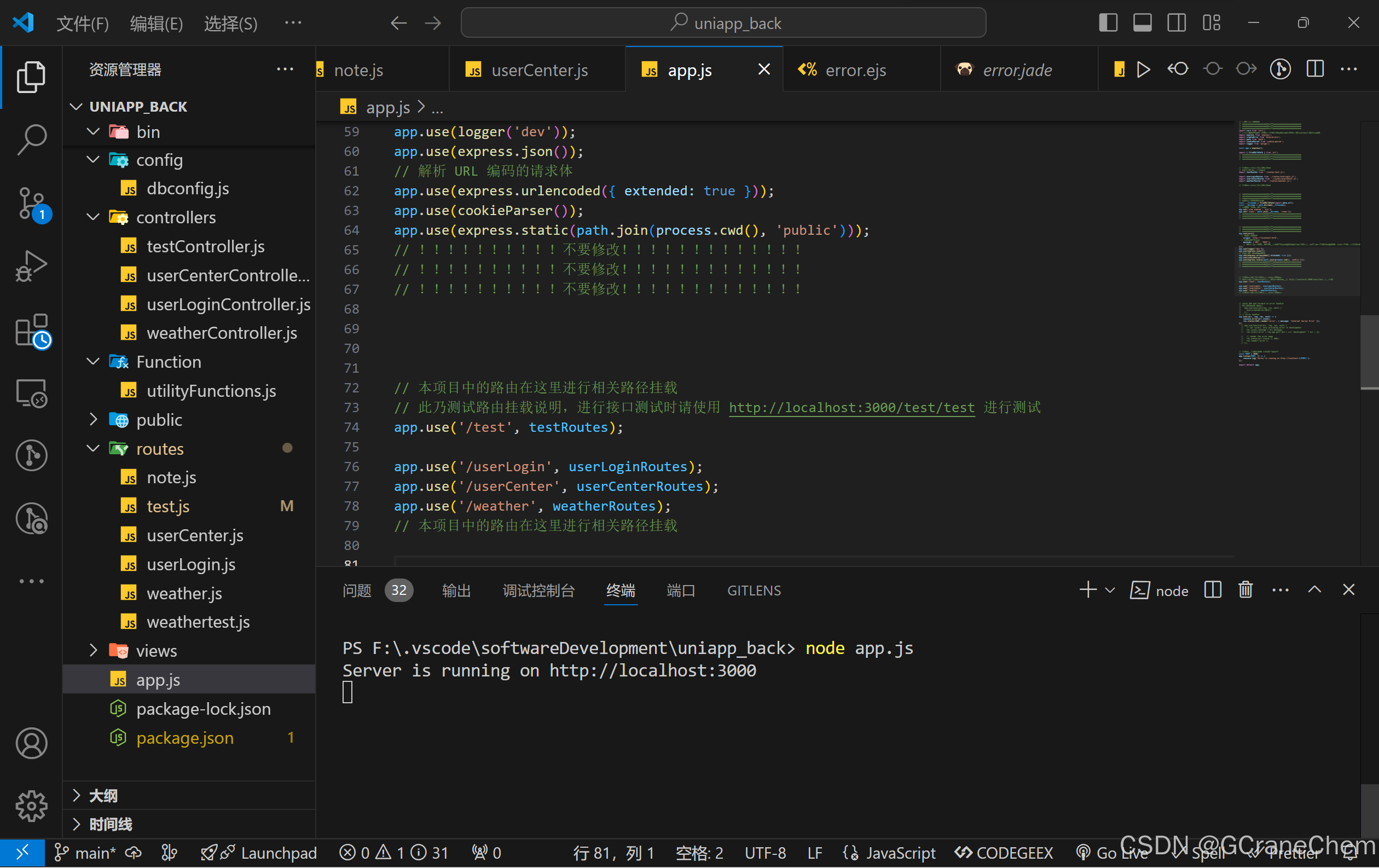Screen dimensions: 1379x868
Task: Open Source Control view with badge
Action: [x=31, y=203]
